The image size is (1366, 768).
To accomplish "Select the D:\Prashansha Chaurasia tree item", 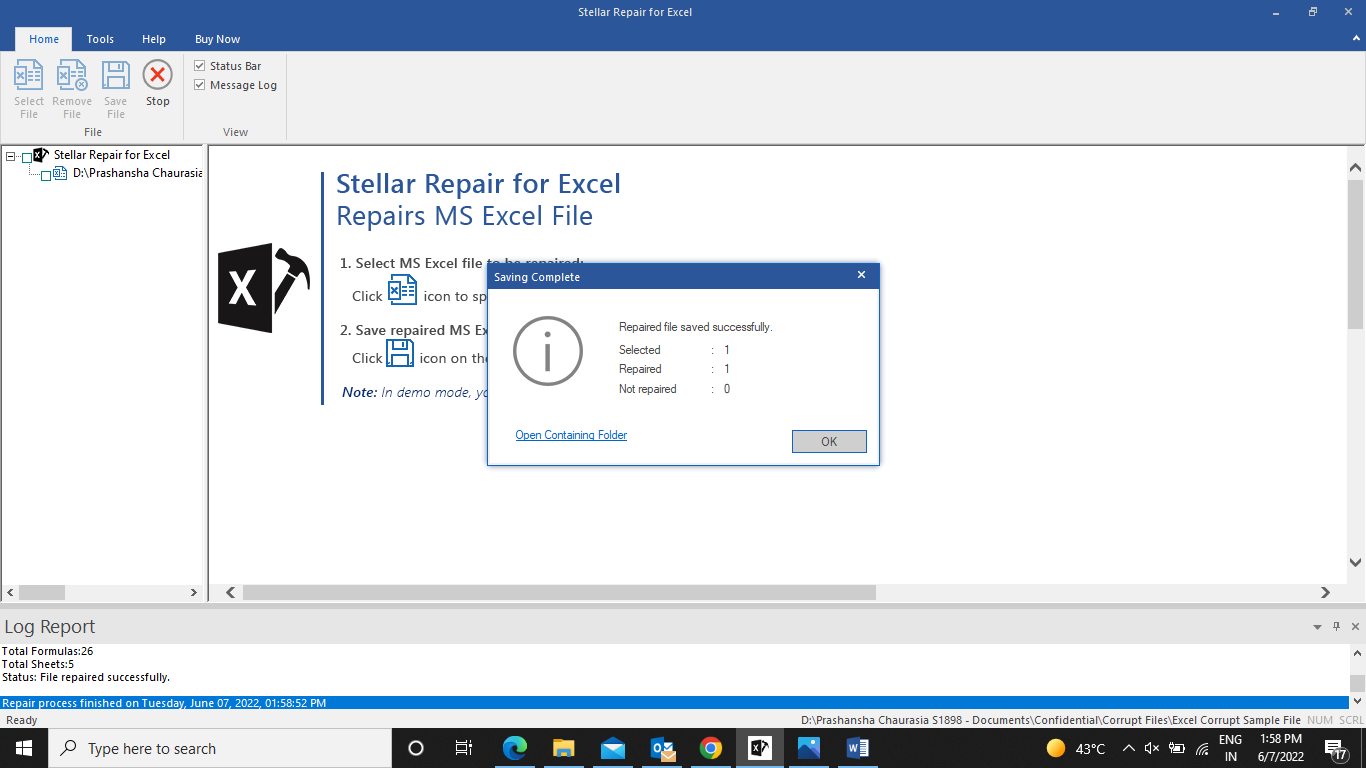I will click(138, 173).
